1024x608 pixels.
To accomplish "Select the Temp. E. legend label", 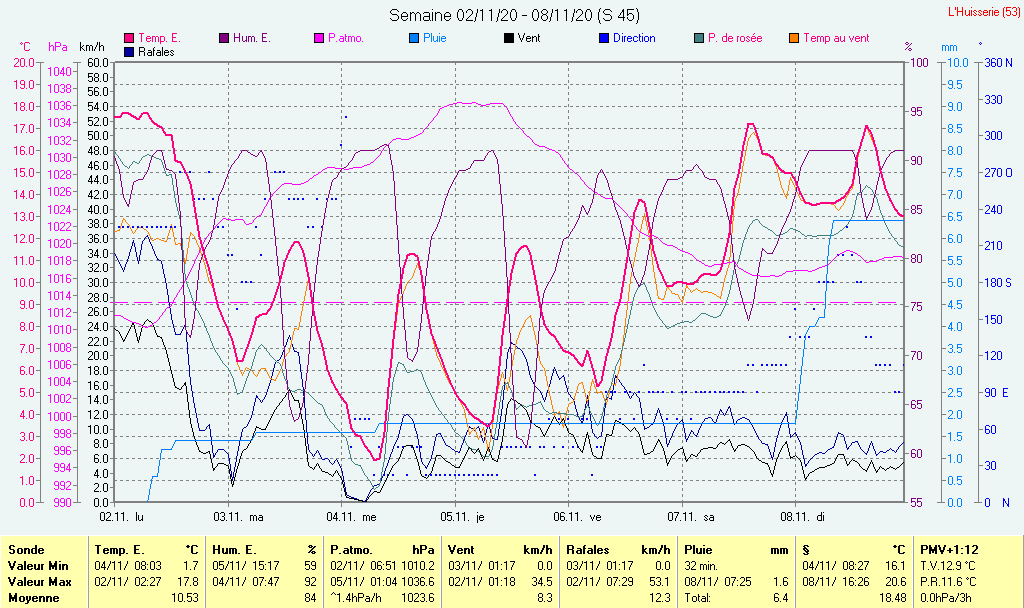I will pyautogui.click(x=159, y=39).
